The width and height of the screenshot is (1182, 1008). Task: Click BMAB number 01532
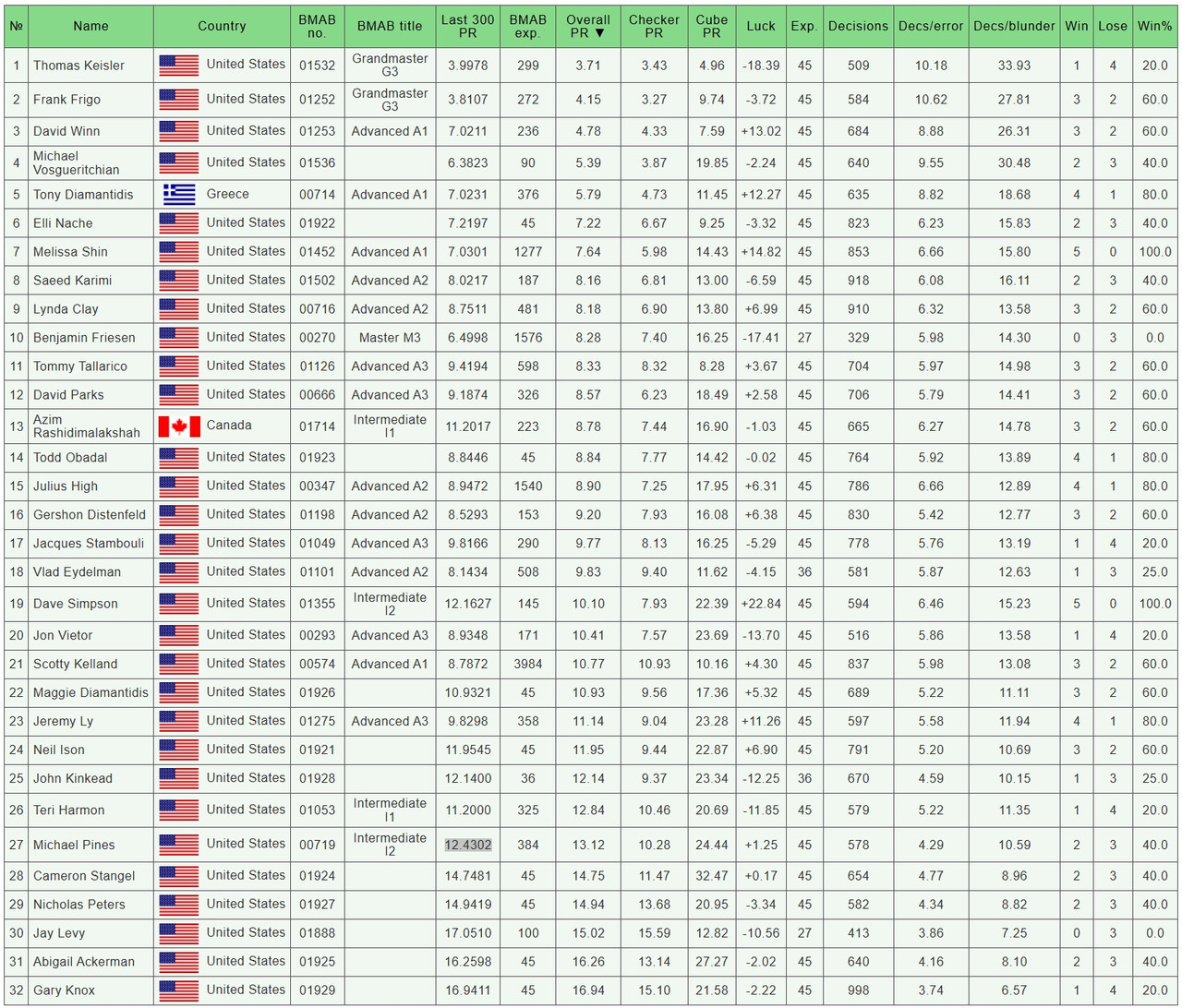pos(317,66)
